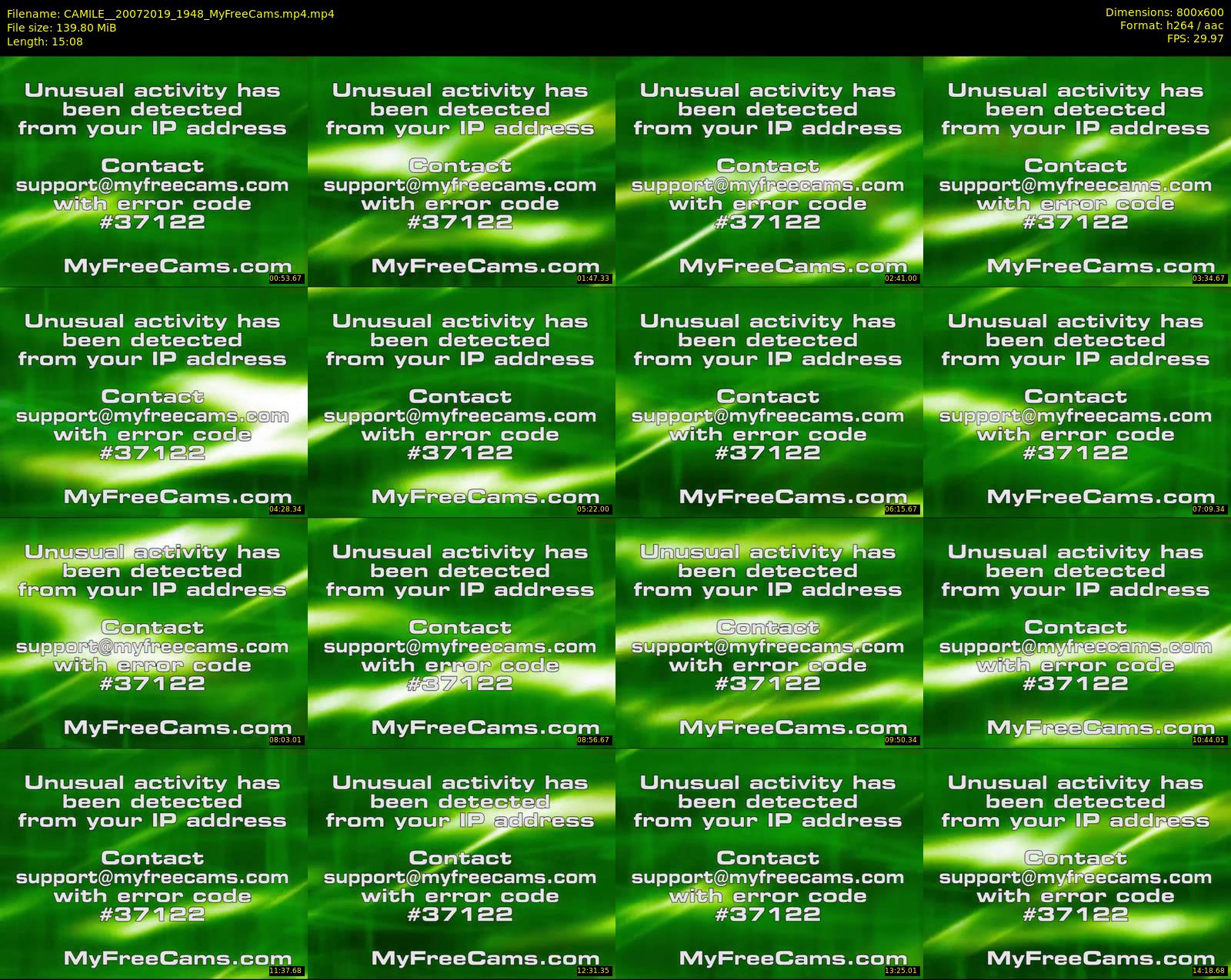Select the thumbnail frame stamped 01:47.33
The height and width of the screenshot is (980, 1231).
pyautogui.click(x=462, y=171)
